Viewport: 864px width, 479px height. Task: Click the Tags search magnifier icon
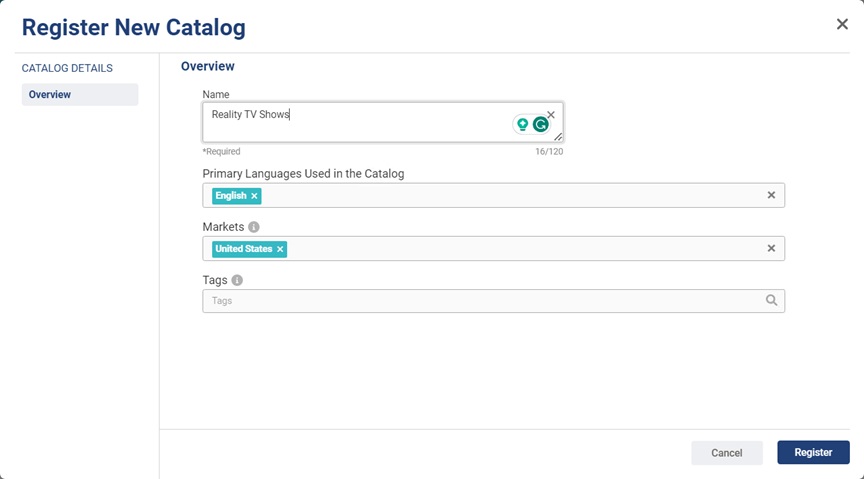click(x=771, y=300)
